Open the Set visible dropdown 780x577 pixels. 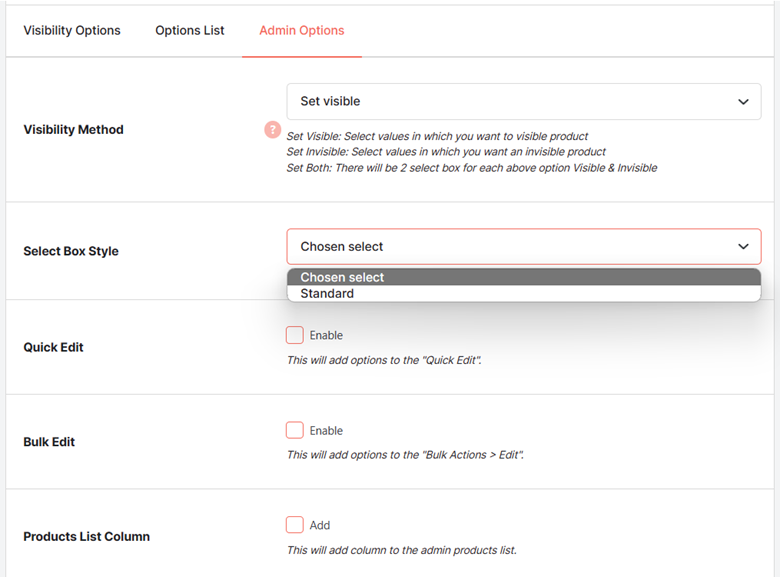point(524,101)
